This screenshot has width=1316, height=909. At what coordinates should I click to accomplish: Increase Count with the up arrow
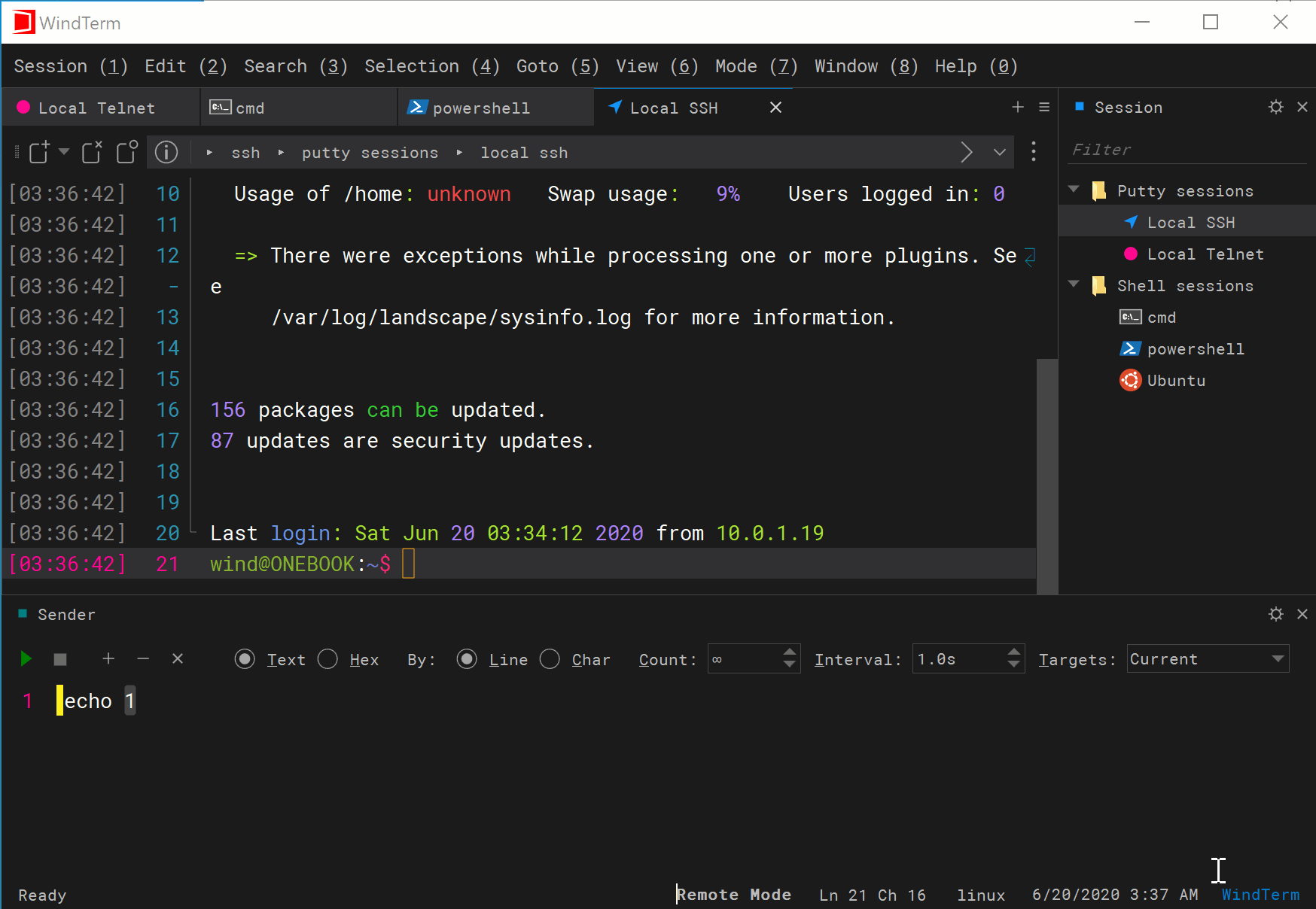tap(790, 652)
